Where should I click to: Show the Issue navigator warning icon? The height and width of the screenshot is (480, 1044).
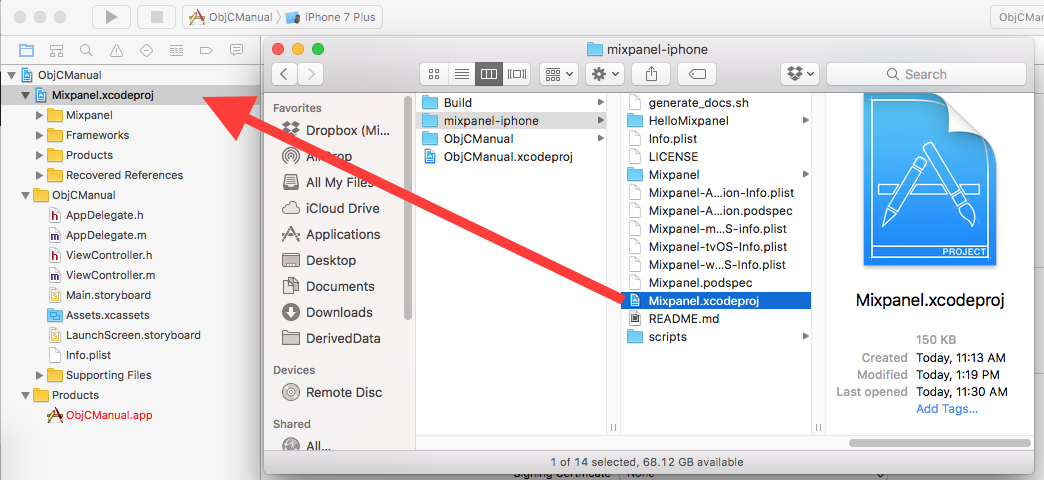coord(117,50)
